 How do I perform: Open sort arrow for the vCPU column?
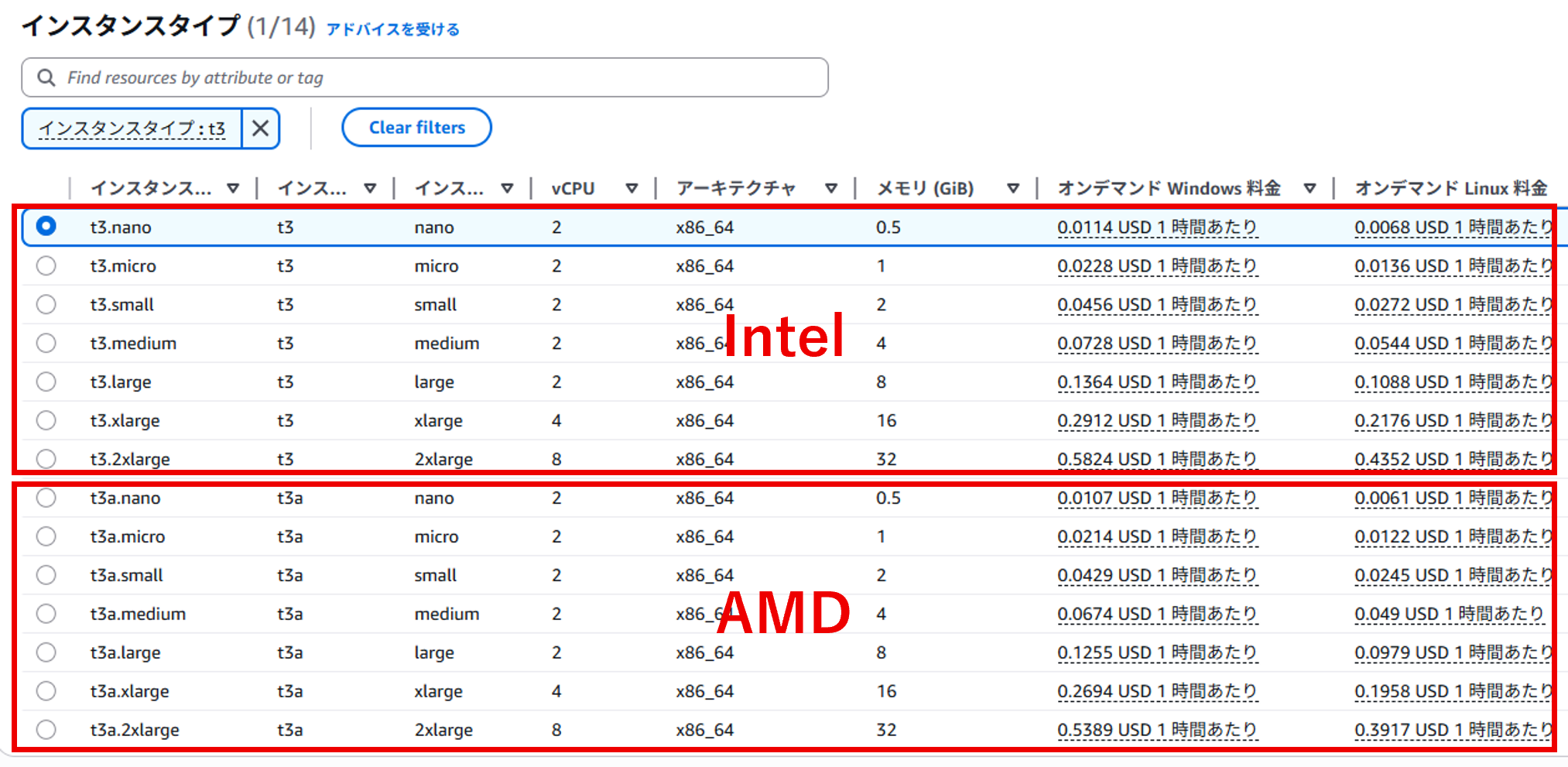coord(632,188)
